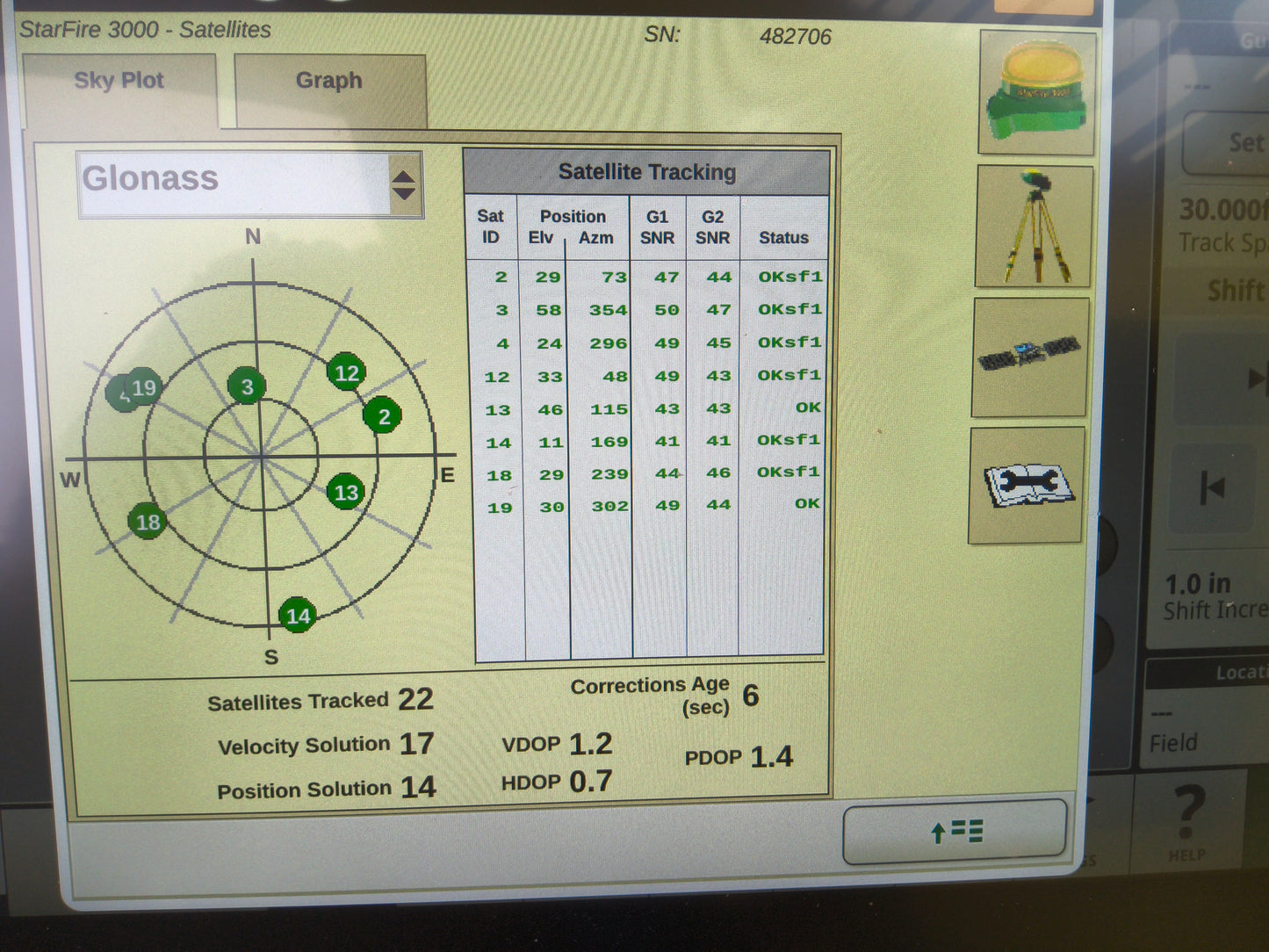This screenshot has height=952, width=1269.
Task: Click azimuth value 302 in the table
Action: 610,507
